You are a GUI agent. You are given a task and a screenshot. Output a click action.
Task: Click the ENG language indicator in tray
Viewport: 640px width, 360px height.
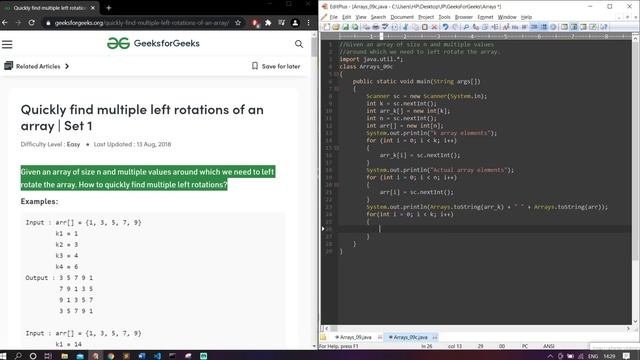593,356
